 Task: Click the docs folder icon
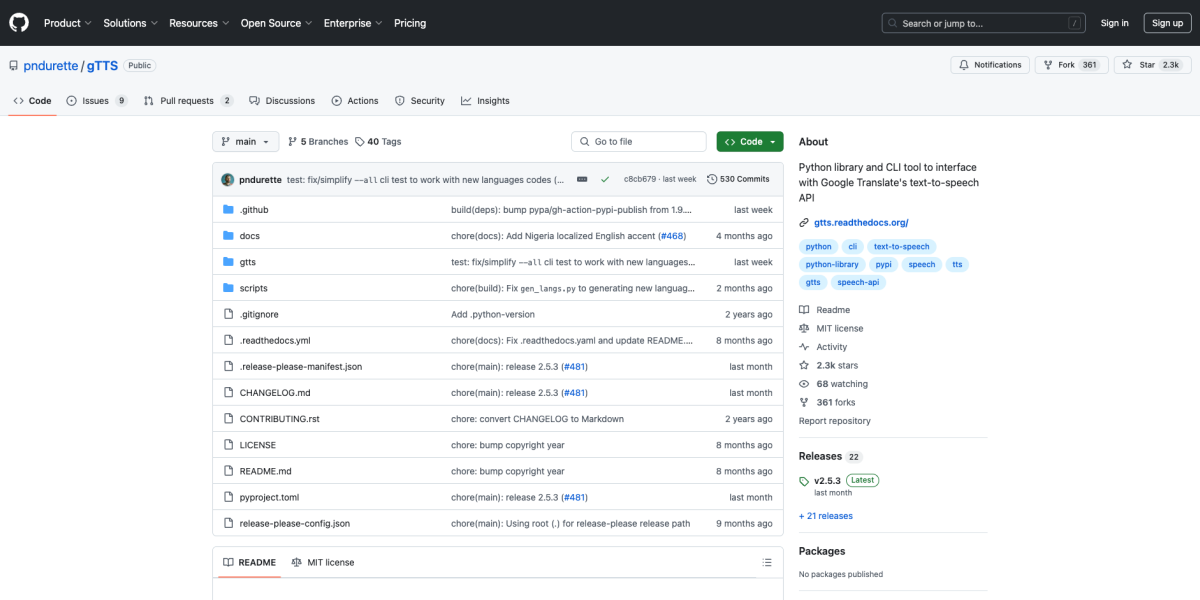[x=228, y=236]
